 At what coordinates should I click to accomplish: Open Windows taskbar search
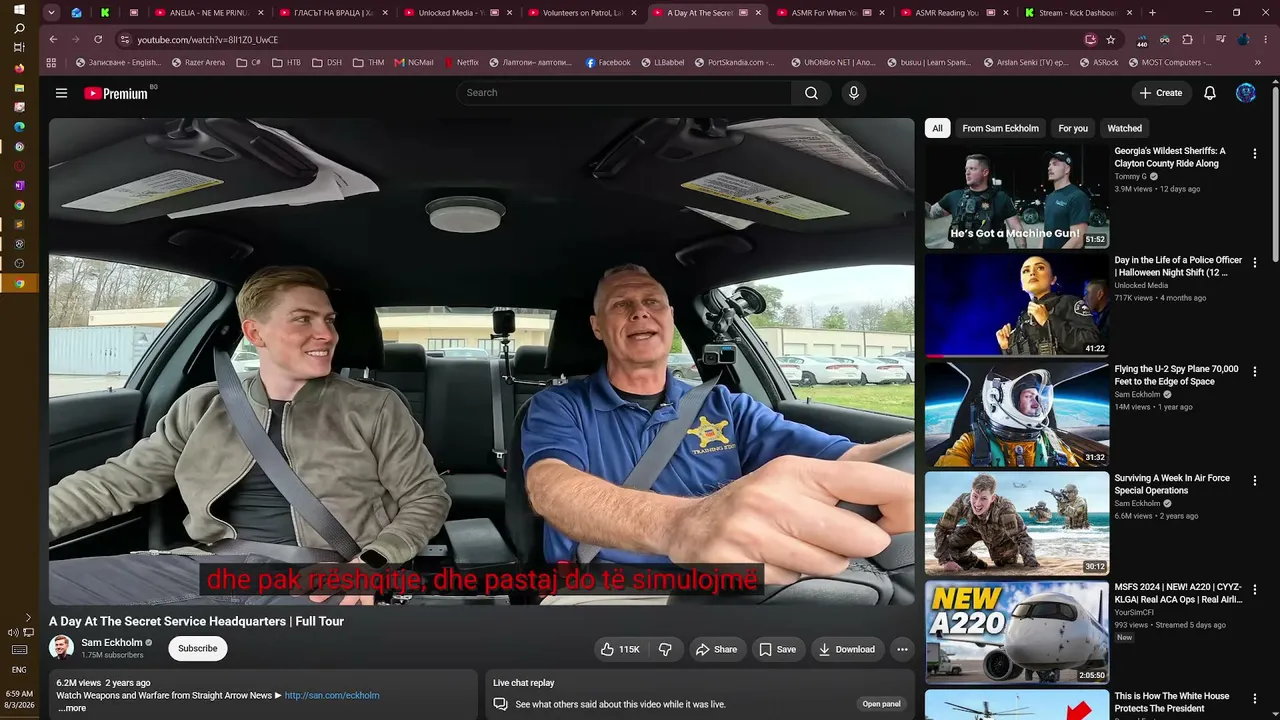[x=19, y=29]
